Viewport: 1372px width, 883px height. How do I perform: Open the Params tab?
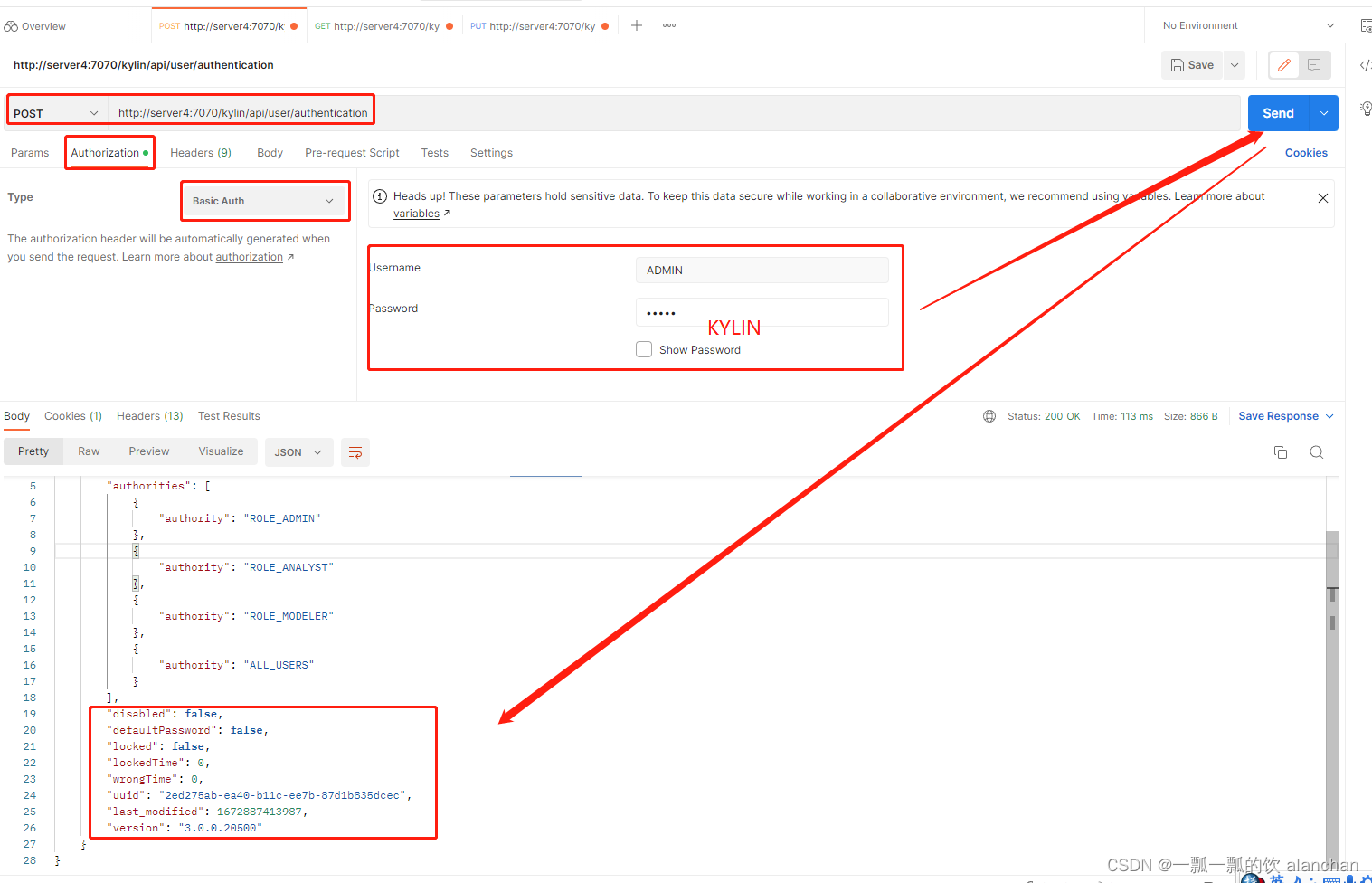30,153
